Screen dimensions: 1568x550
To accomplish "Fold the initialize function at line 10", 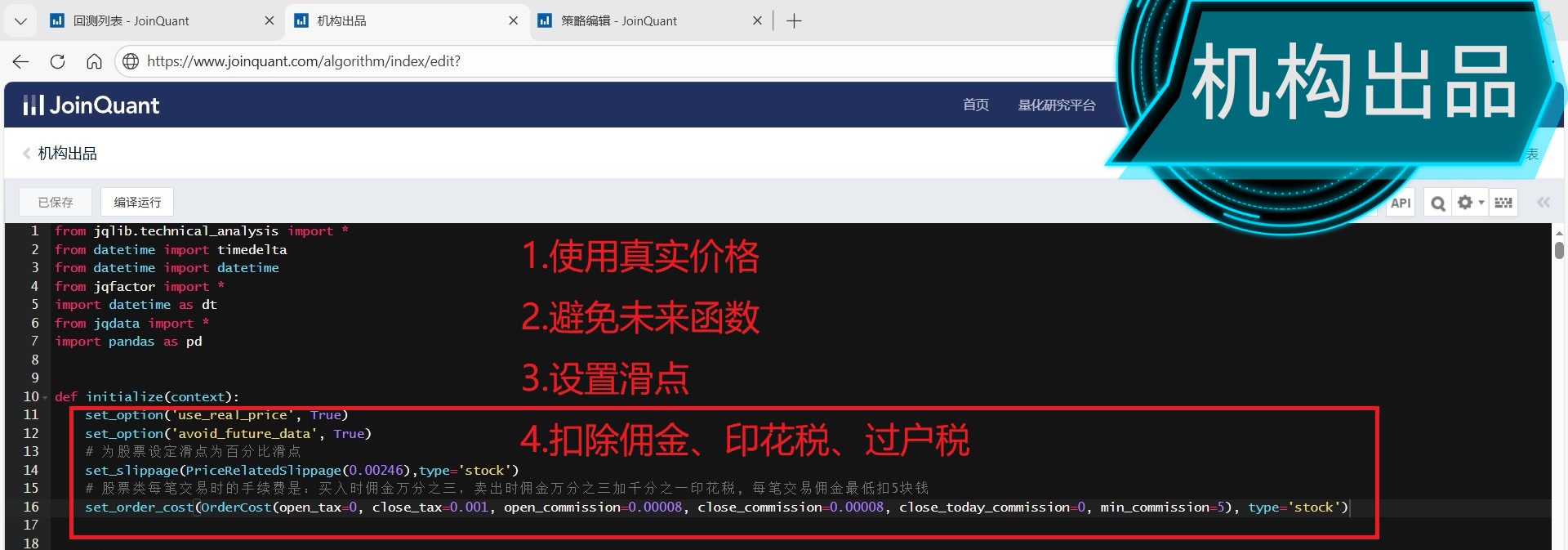I will [x=45, y=397].
